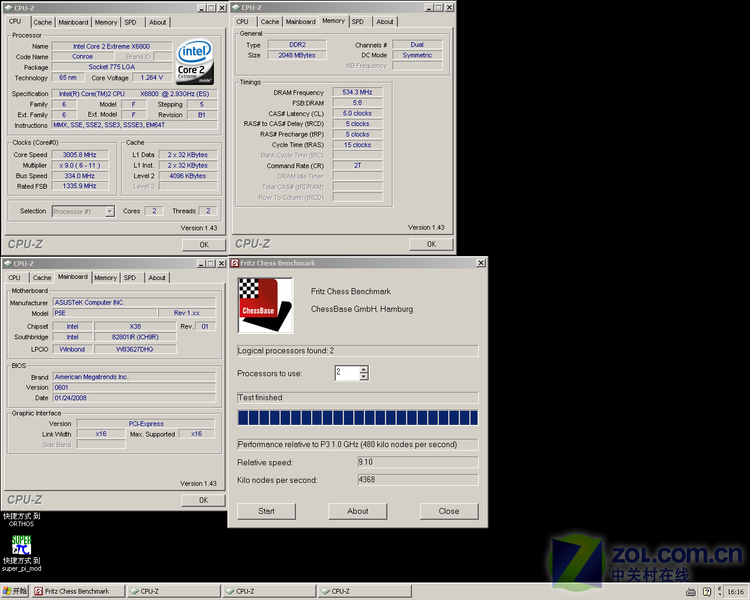This screenshot has width=750, height=600.
Task: Open About tab in Mainboard CPU-Z window
Action: pos(157,278)
